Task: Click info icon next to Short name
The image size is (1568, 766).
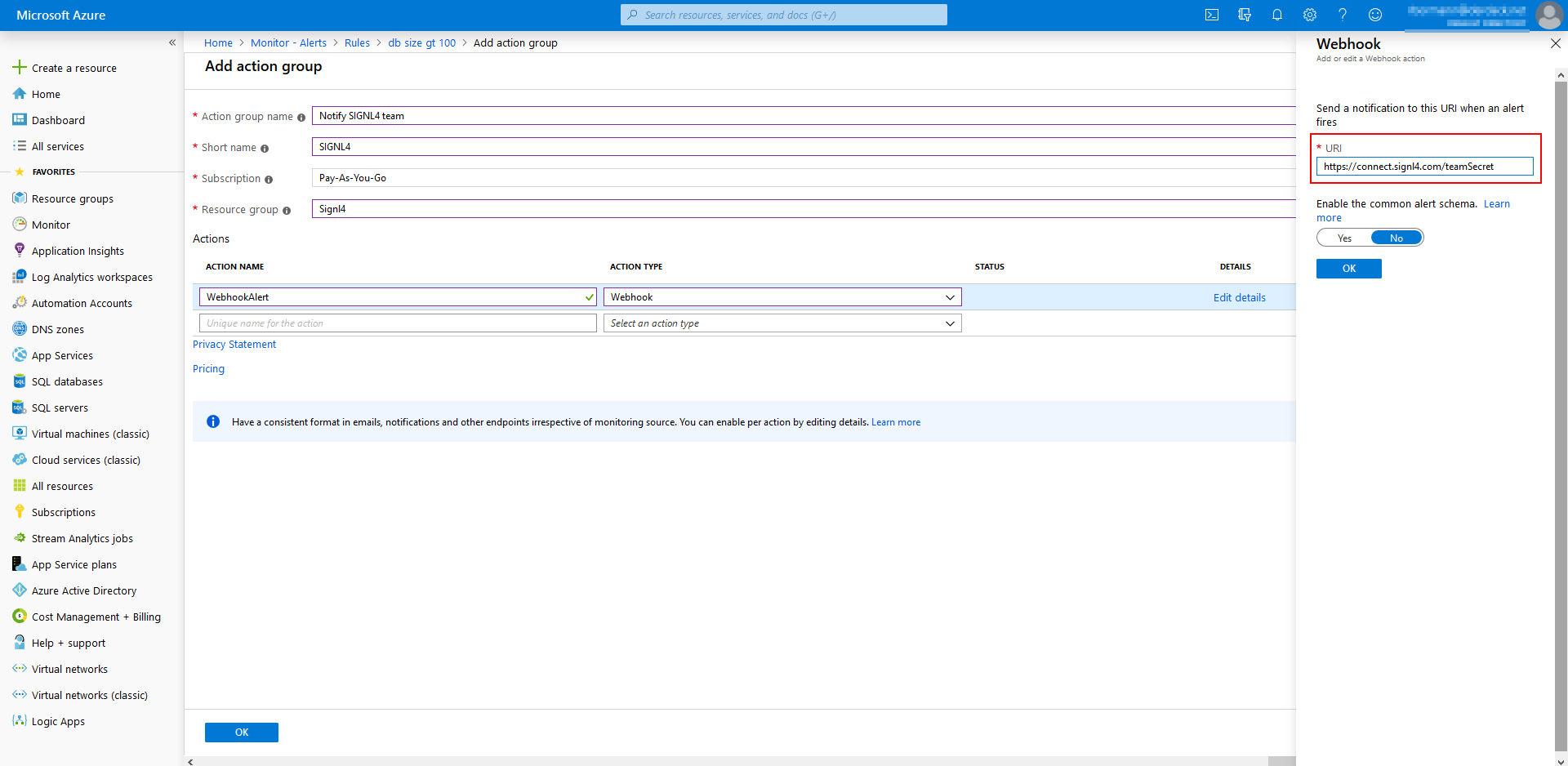Action: (265, 149)
